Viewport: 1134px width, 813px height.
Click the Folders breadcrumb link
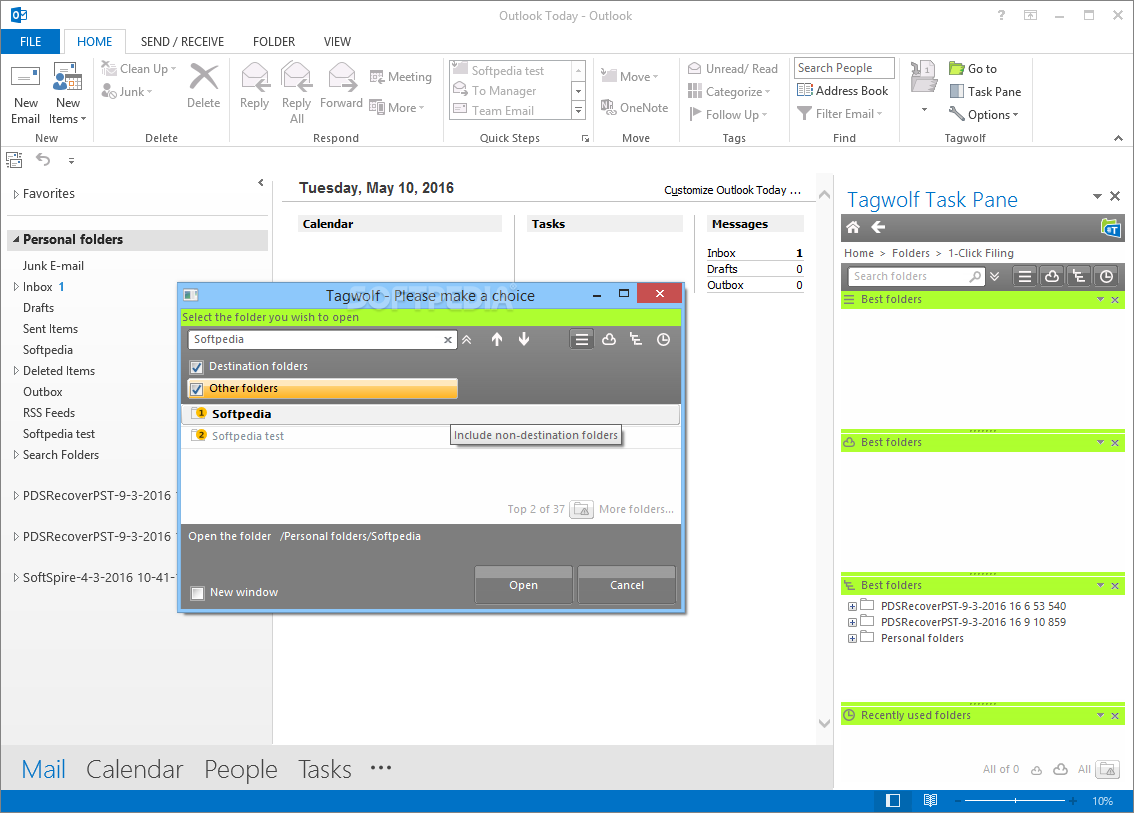tap(911, 253)
